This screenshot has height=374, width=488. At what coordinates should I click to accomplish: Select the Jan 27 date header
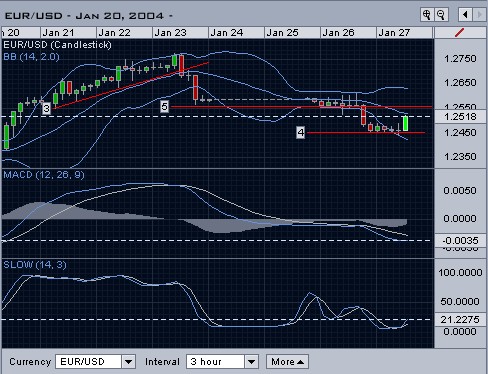(404, 33)
